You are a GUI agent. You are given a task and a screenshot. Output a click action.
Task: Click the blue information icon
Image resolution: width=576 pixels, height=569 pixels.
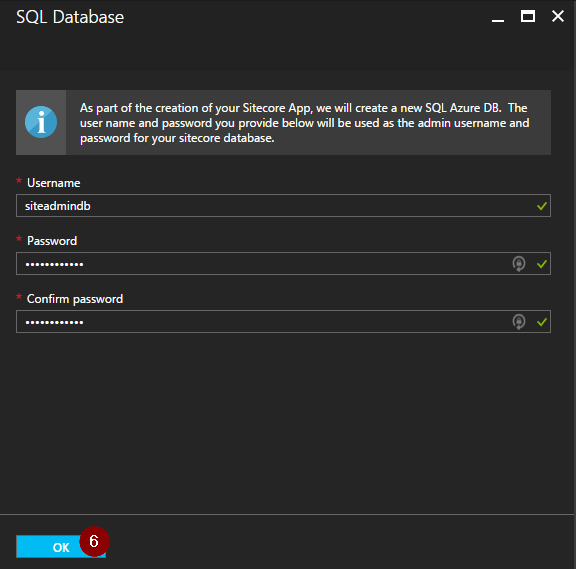pyautogui.click(x=41, y=122)
